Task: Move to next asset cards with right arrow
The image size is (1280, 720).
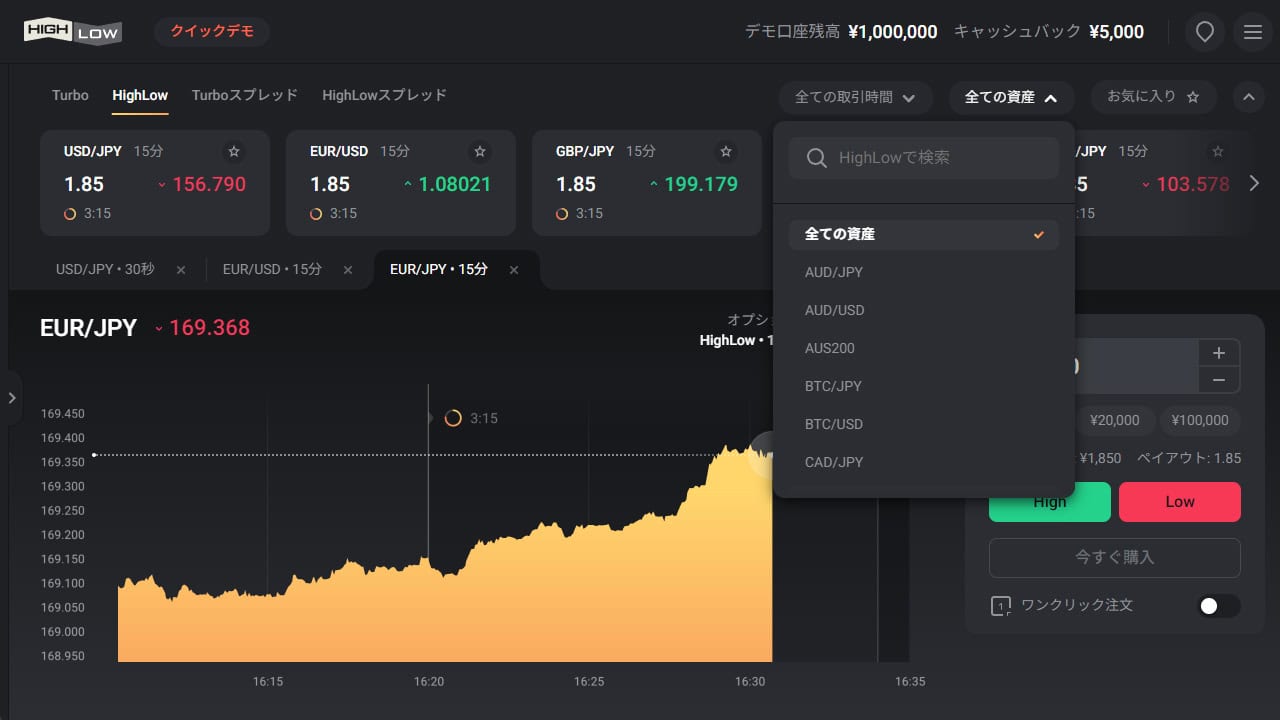Action: click(1255, 183)
